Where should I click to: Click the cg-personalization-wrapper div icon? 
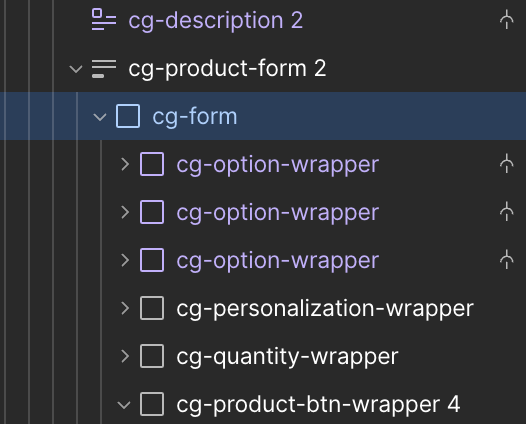(x=152, y=308)
